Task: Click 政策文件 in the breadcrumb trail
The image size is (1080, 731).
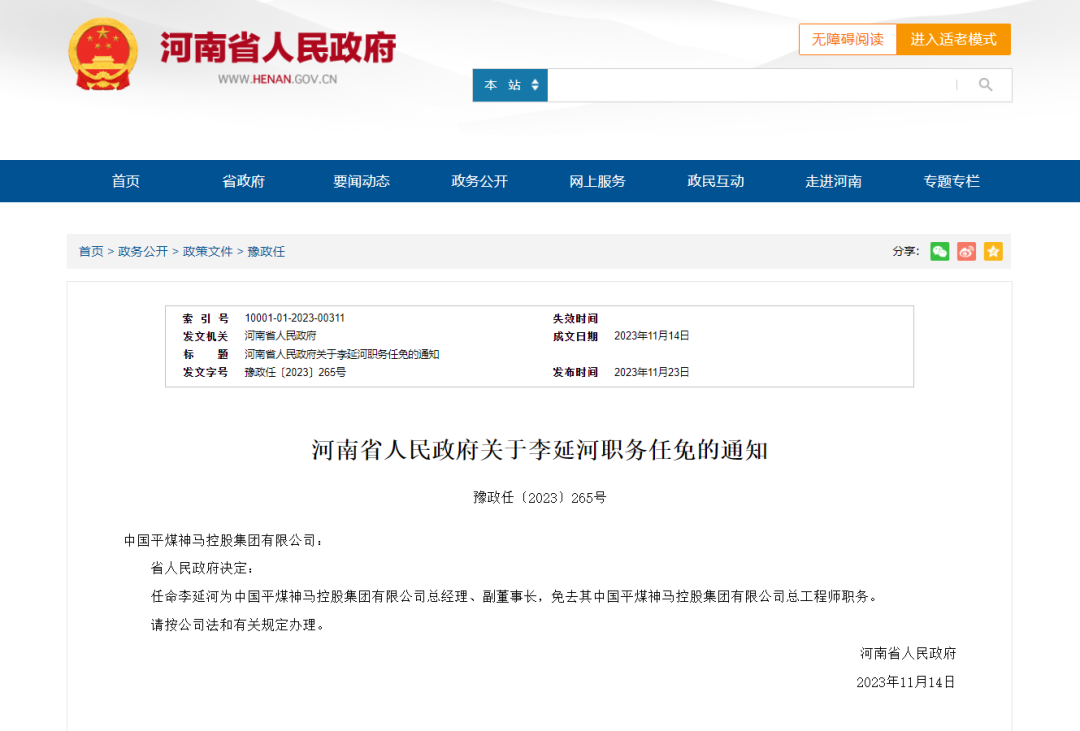Action: [207, 252]
